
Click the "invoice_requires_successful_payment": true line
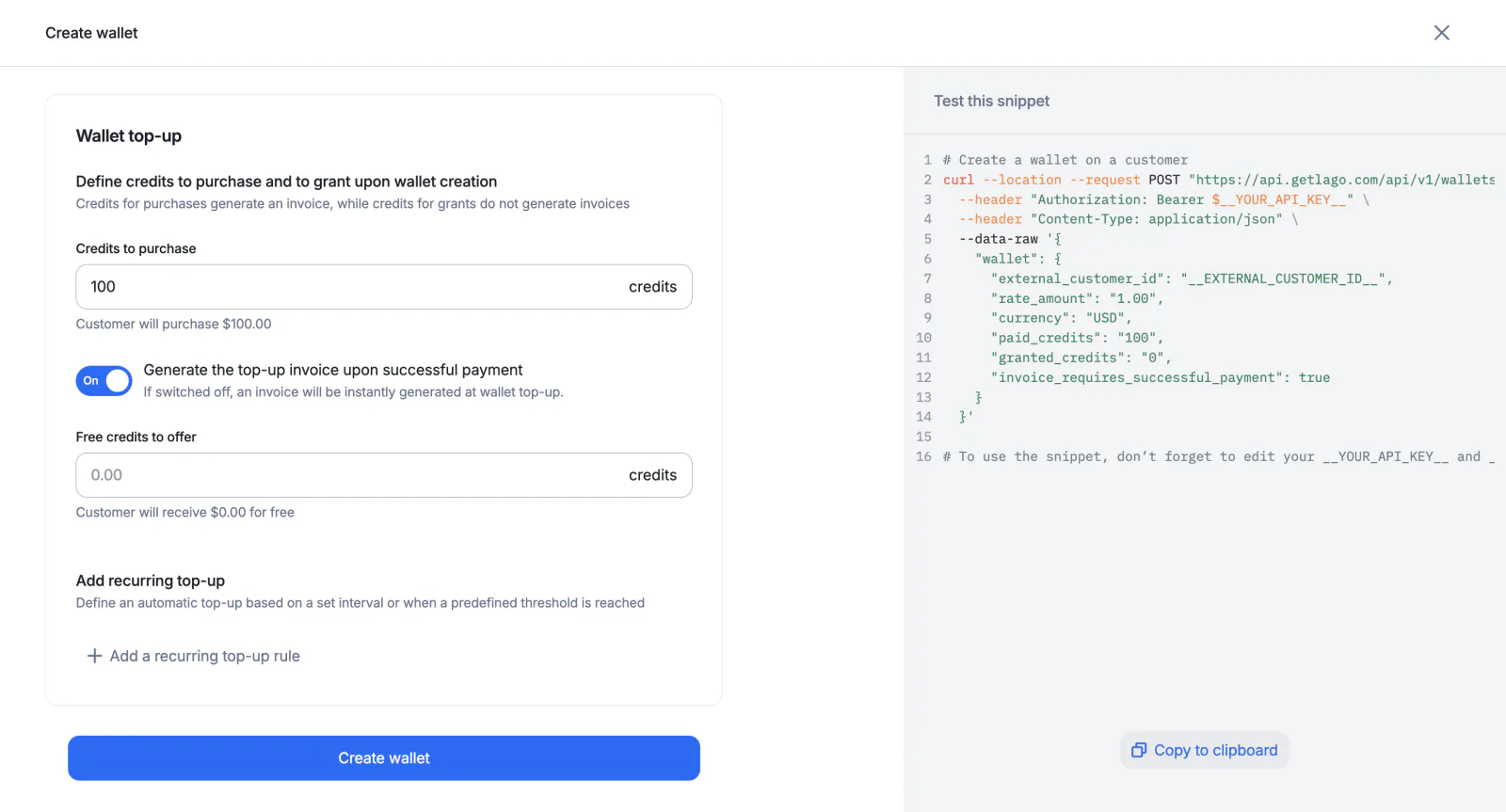(1160, 377)
